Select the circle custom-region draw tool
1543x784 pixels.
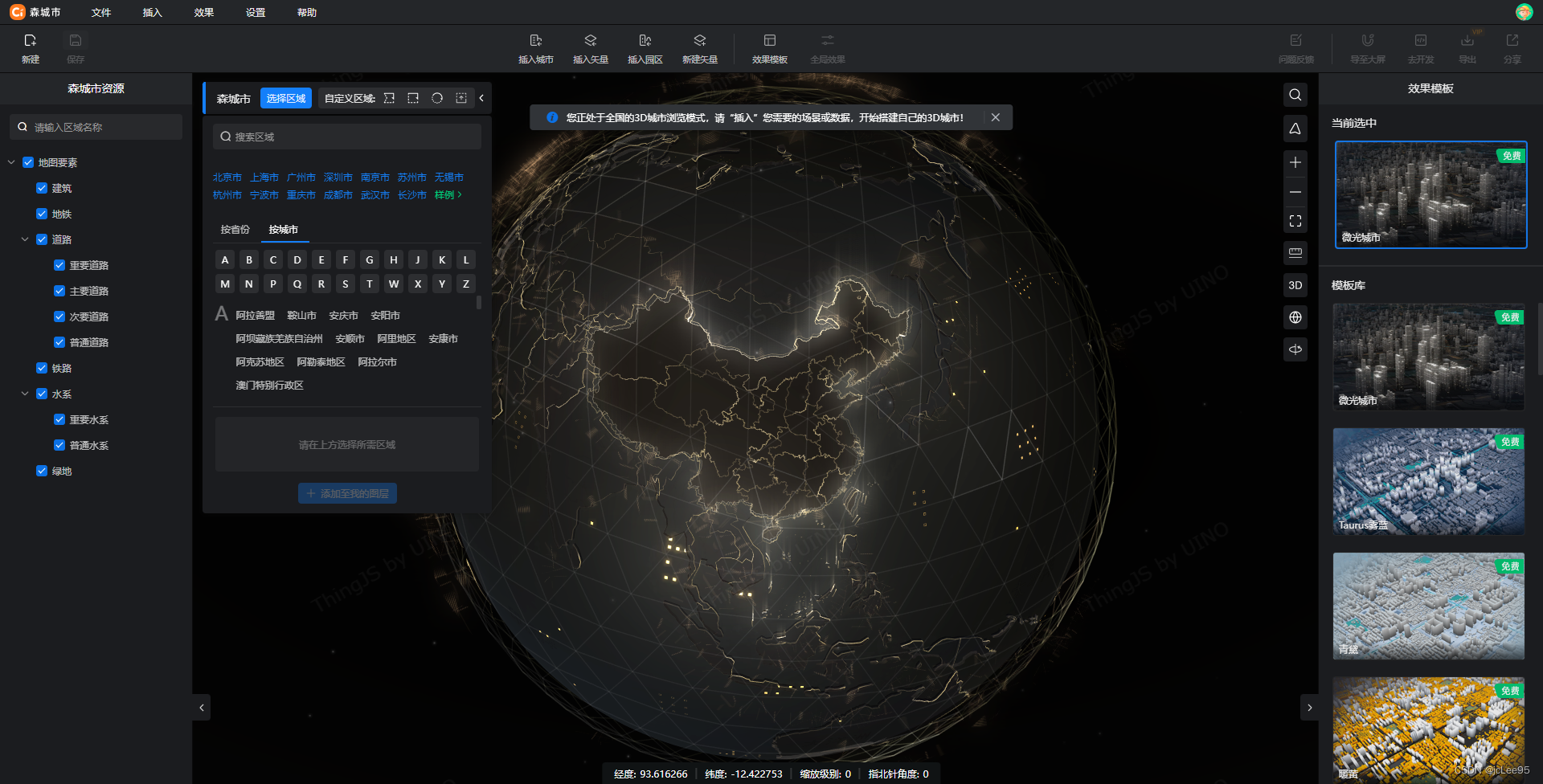point(437,98)
